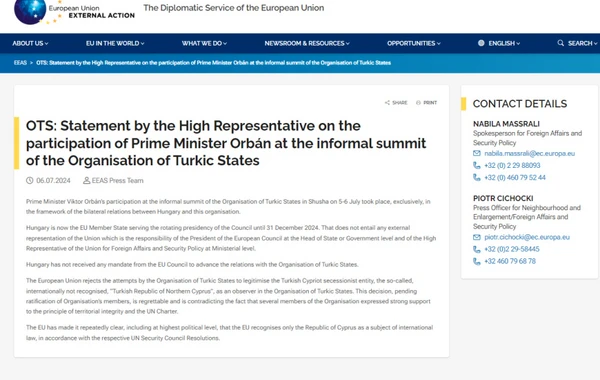Email piotr.cichocki@ec.europa.eu
600x380 pixels.
tap(527, 237)
